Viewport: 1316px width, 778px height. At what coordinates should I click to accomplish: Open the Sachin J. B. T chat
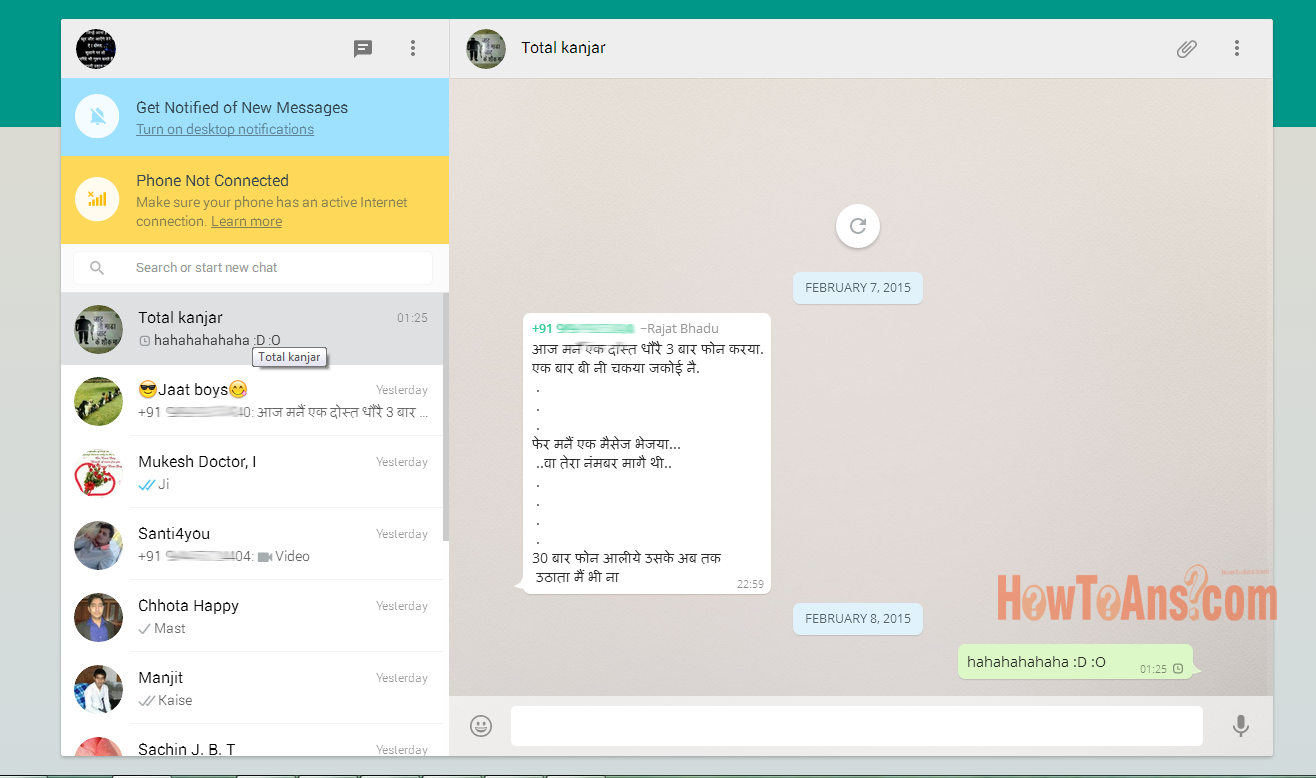tap(252, 741)
